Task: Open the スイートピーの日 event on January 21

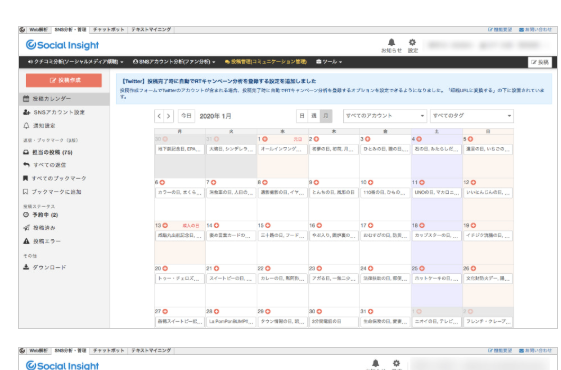Action: 231,278
